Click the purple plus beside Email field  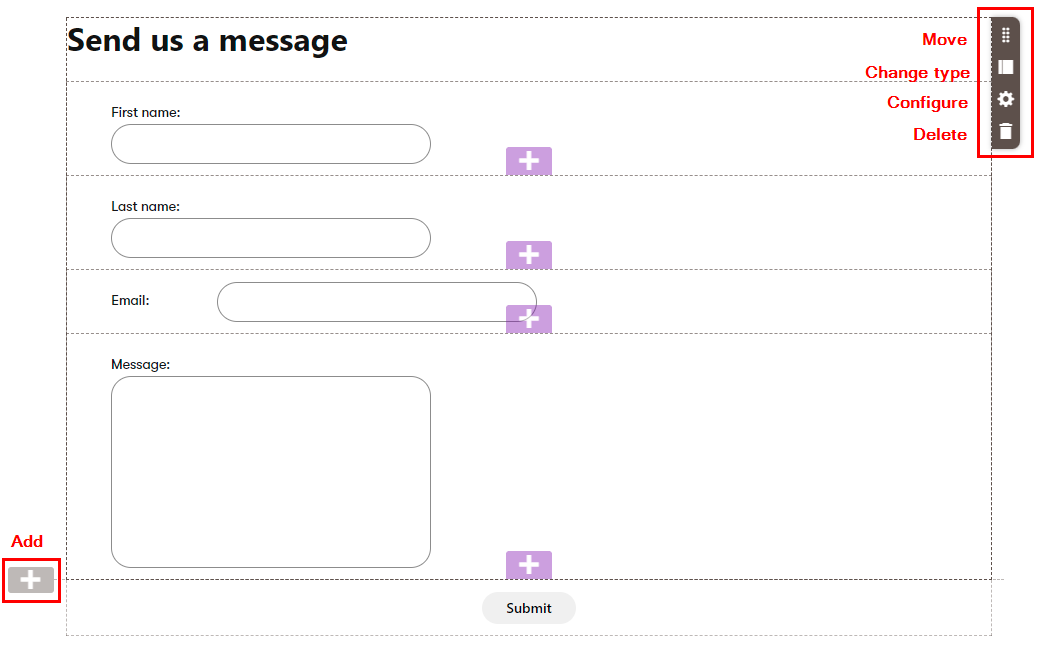click(528, 319)
